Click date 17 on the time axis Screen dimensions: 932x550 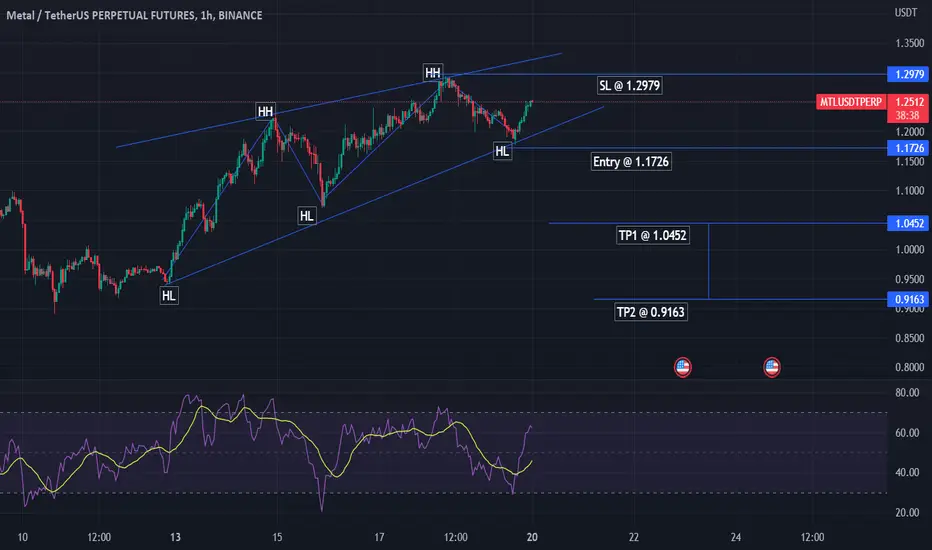coord(379,537)
